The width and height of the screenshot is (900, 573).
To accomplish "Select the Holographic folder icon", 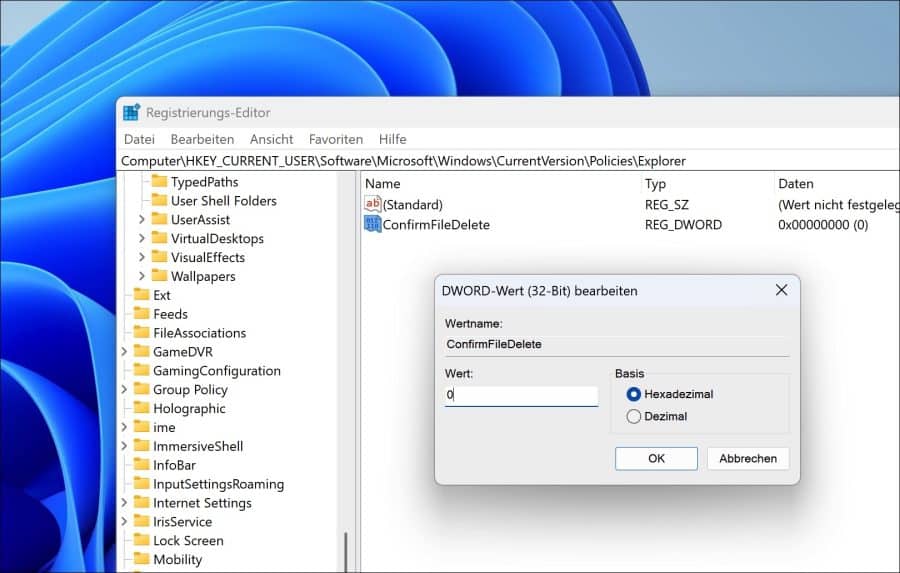I will [x=140, y=409].
